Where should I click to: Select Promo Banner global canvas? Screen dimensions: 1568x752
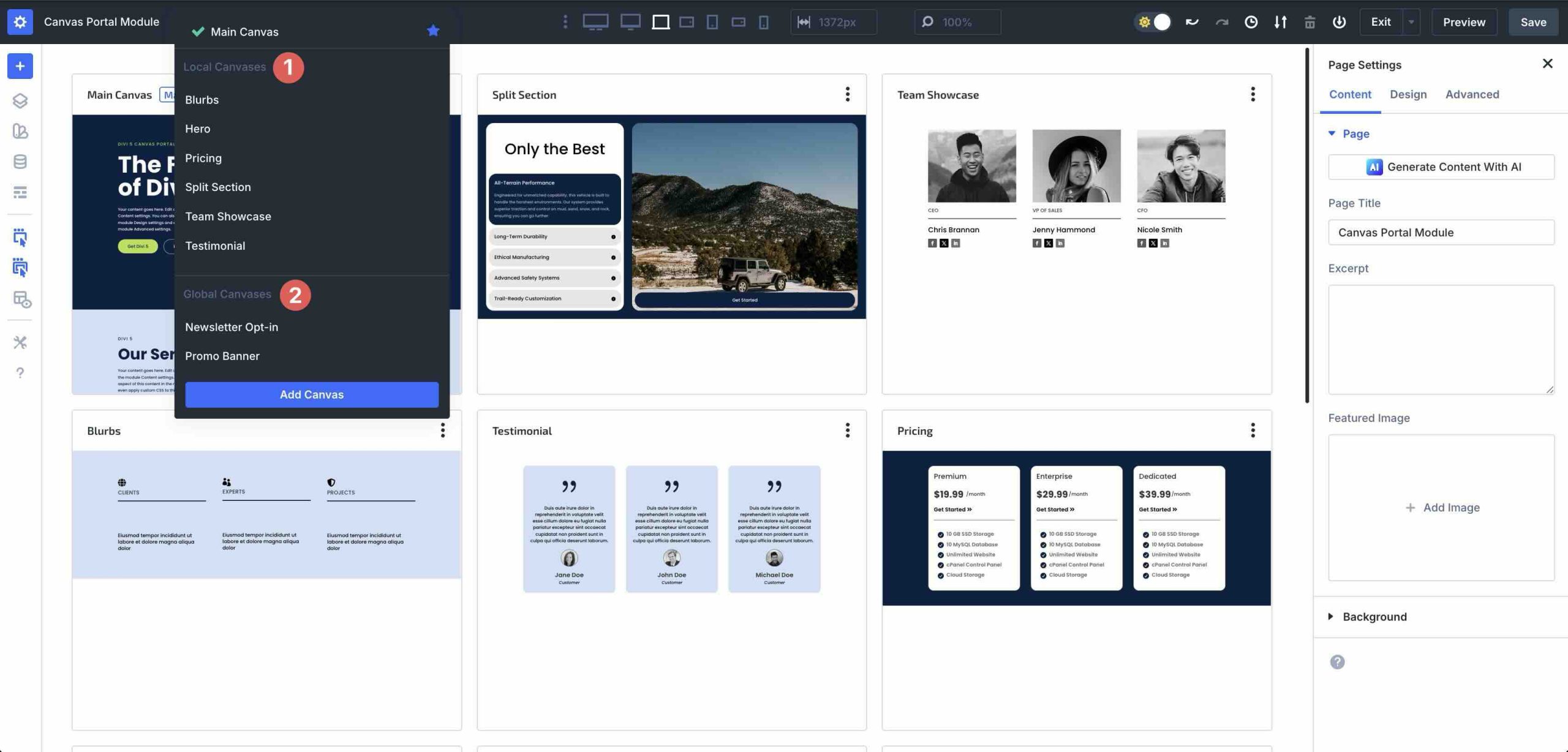click(x=222, y=356)
